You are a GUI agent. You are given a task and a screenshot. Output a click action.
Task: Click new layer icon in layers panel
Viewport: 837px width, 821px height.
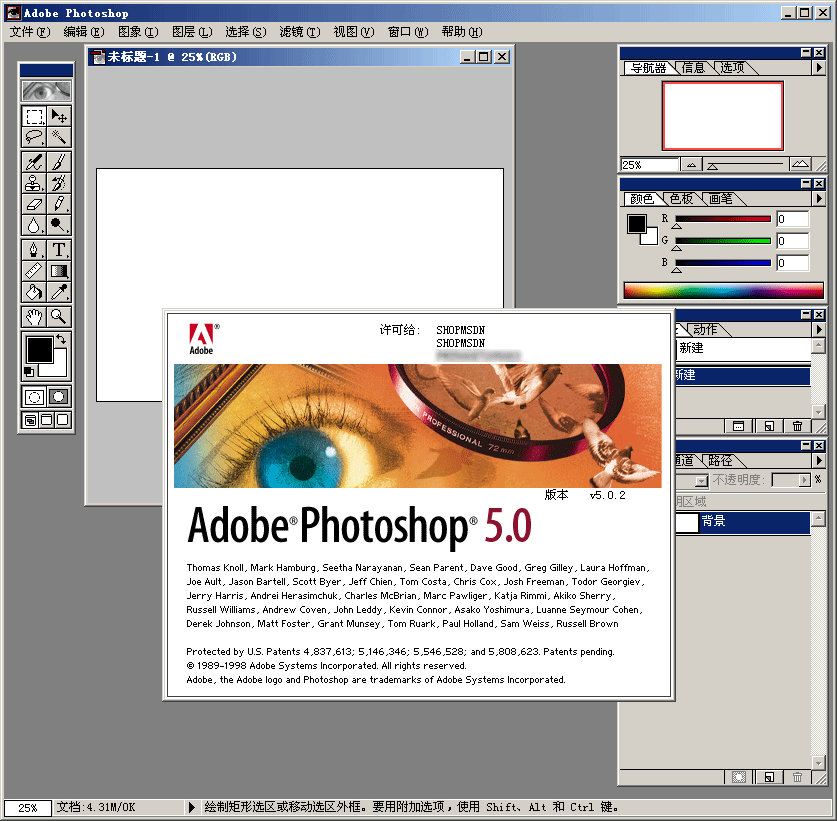[x=769, y=777]
